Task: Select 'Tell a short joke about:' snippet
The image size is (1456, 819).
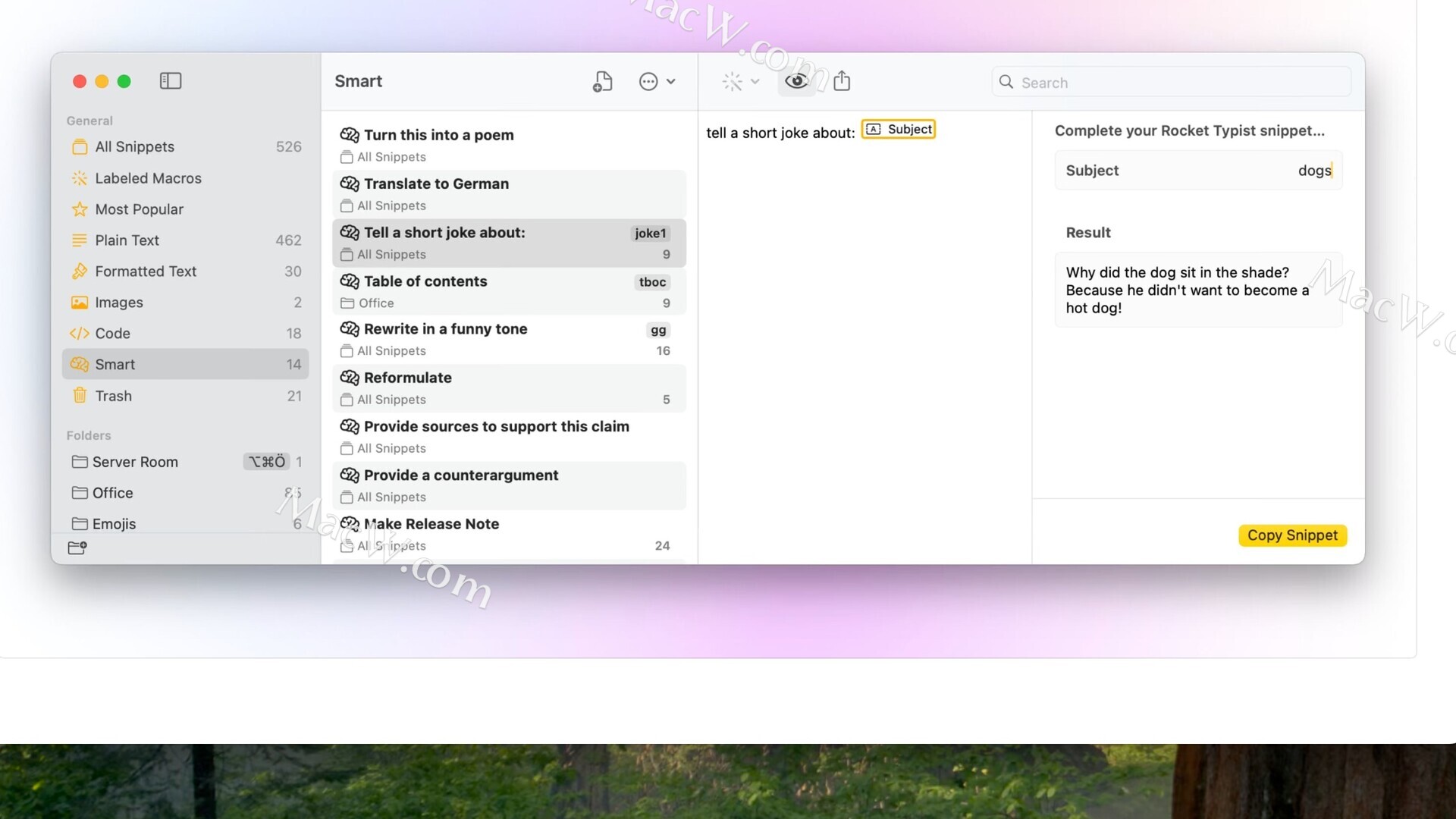Action: 509,243
